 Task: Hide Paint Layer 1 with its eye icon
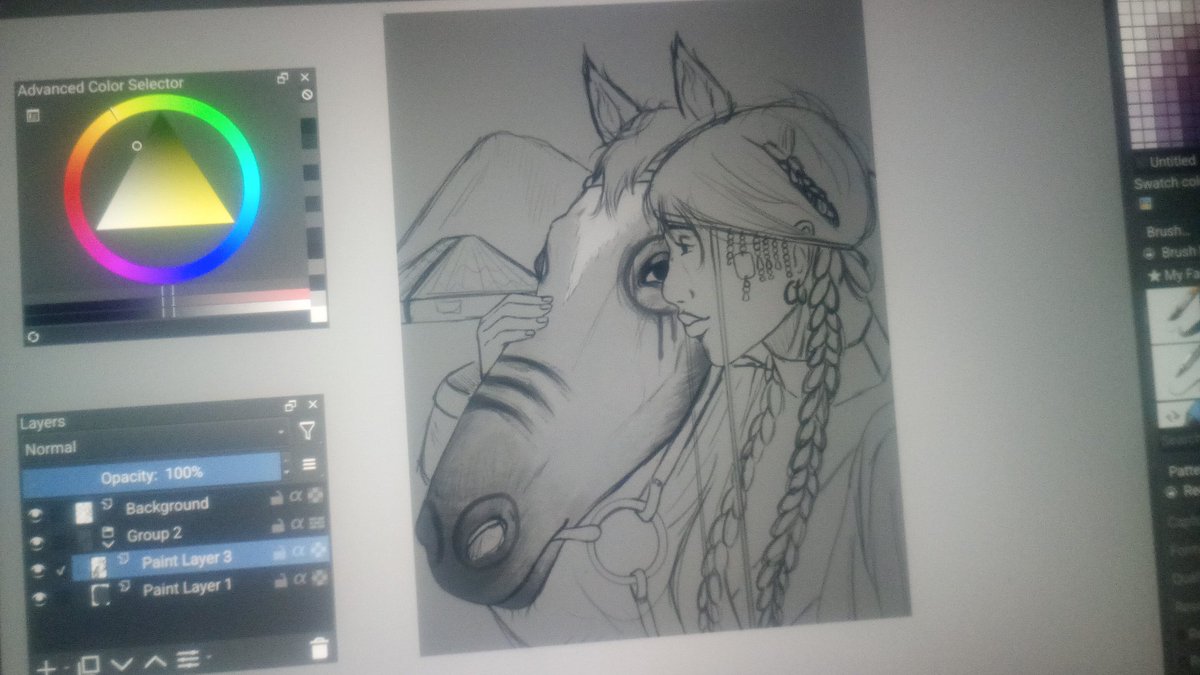tap(39, 598)
